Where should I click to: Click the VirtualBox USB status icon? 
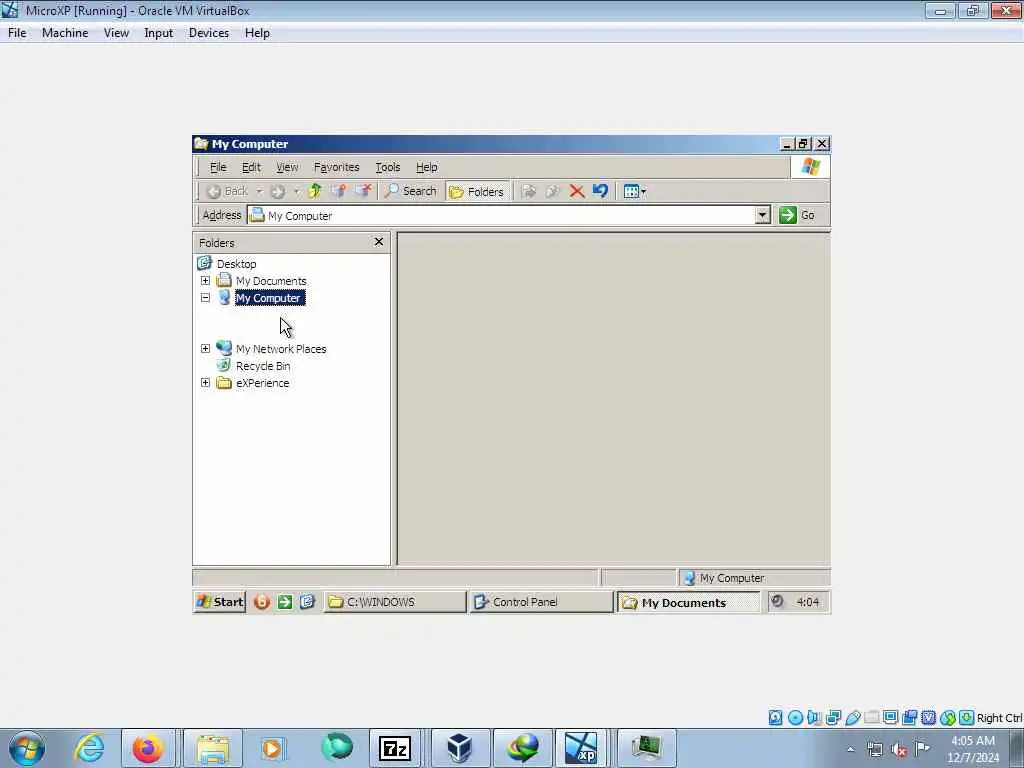(853, 718)
